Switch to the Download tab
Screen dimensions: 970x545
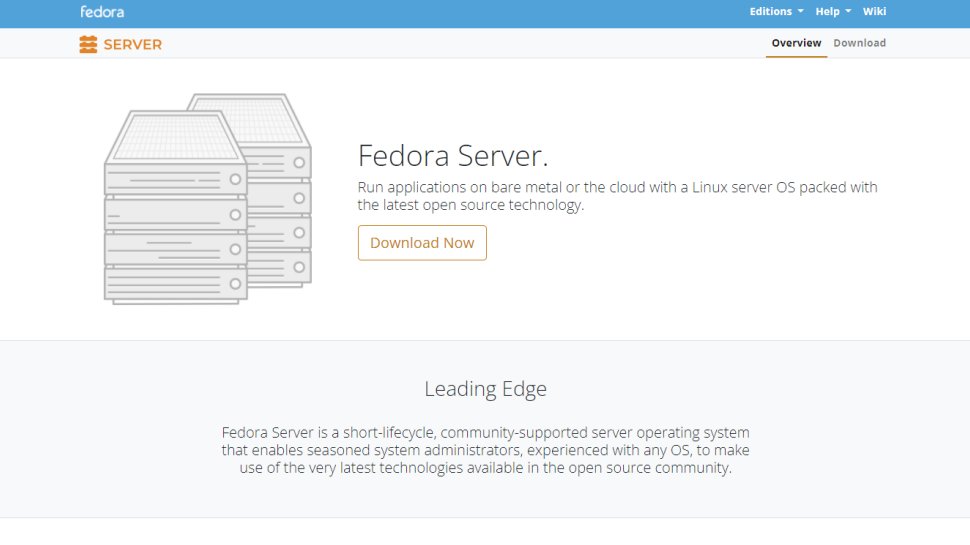[859, 43]
